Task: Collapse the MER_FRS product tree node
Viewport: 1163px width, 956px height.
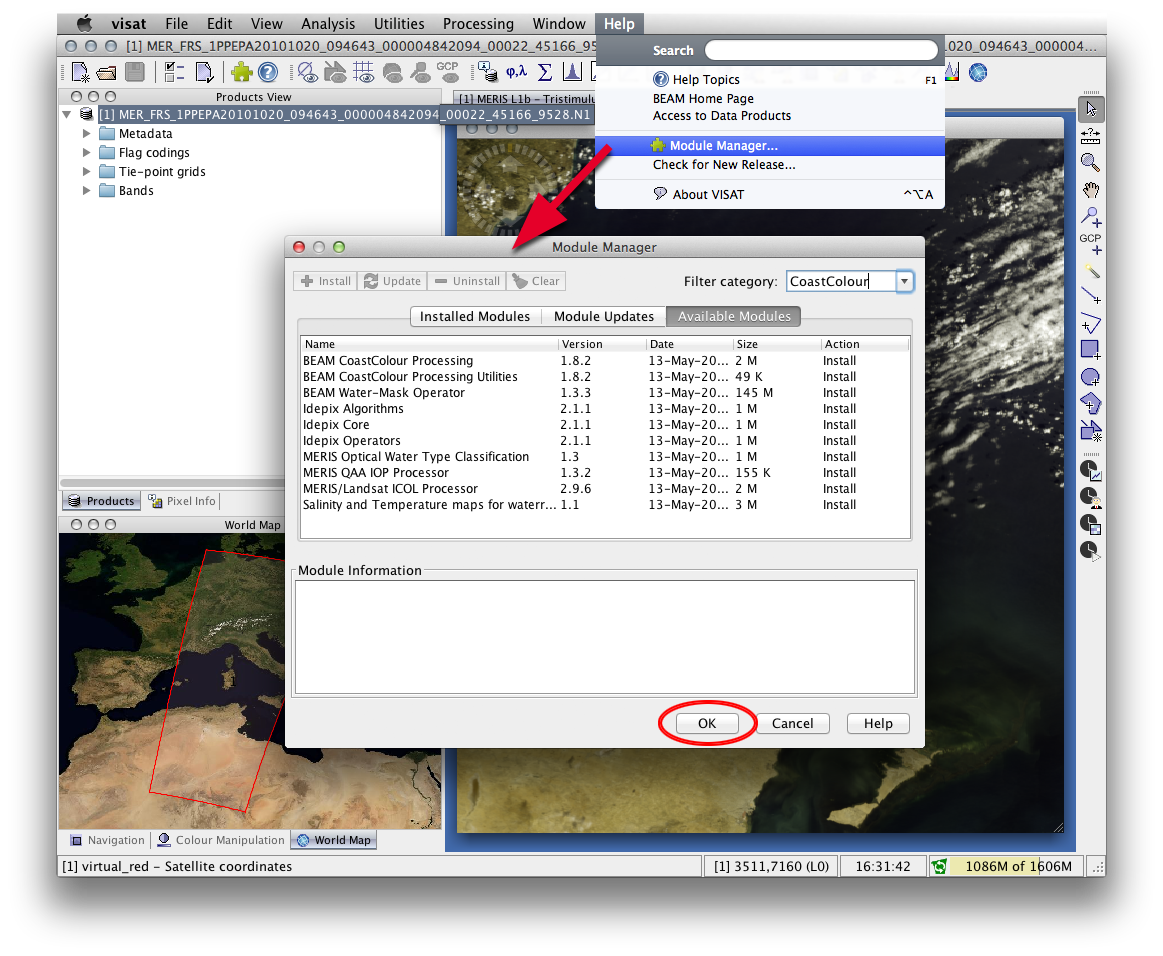Action: [67, 114]
